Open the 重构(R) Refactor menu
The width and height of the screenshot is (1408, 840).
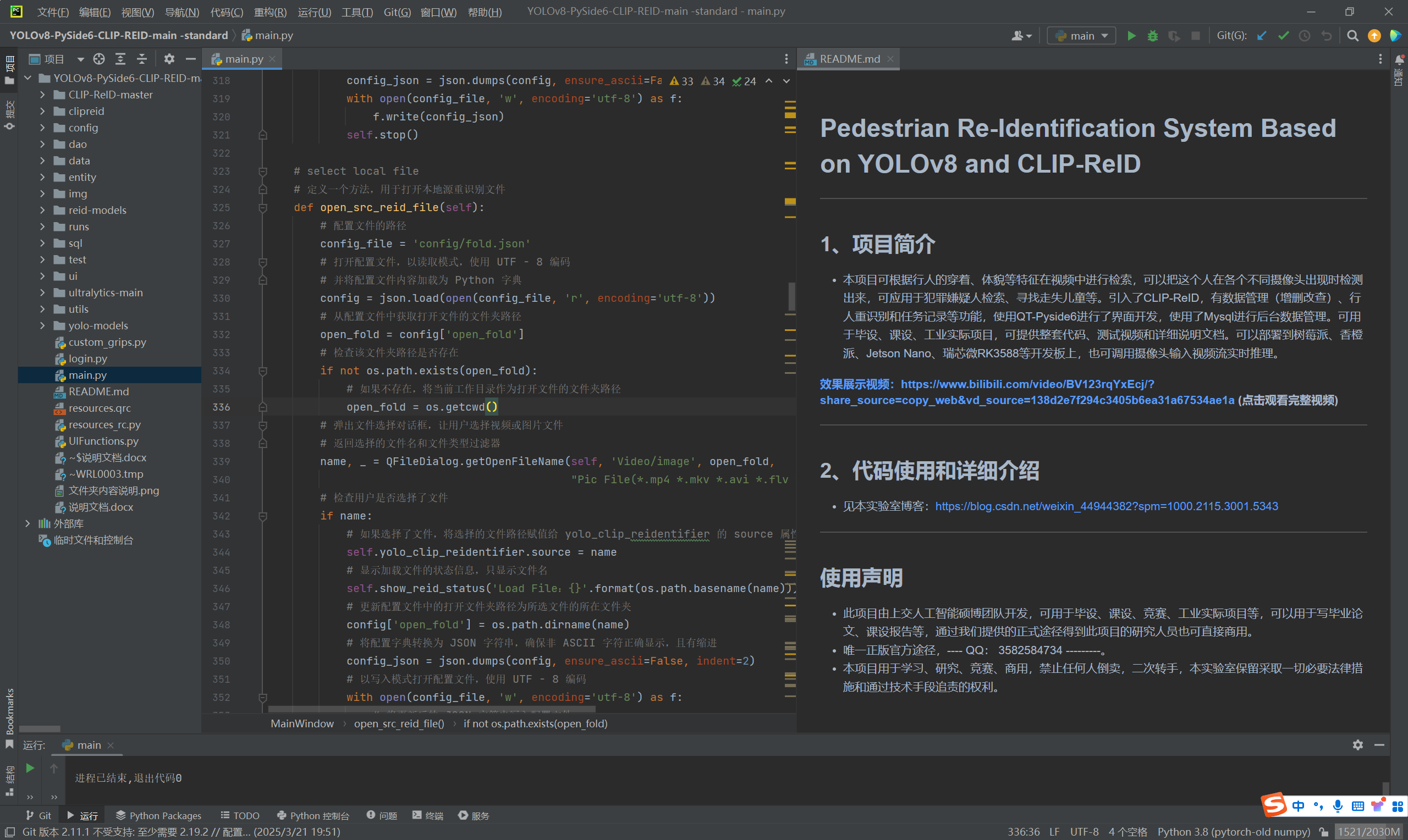(269, 12)
